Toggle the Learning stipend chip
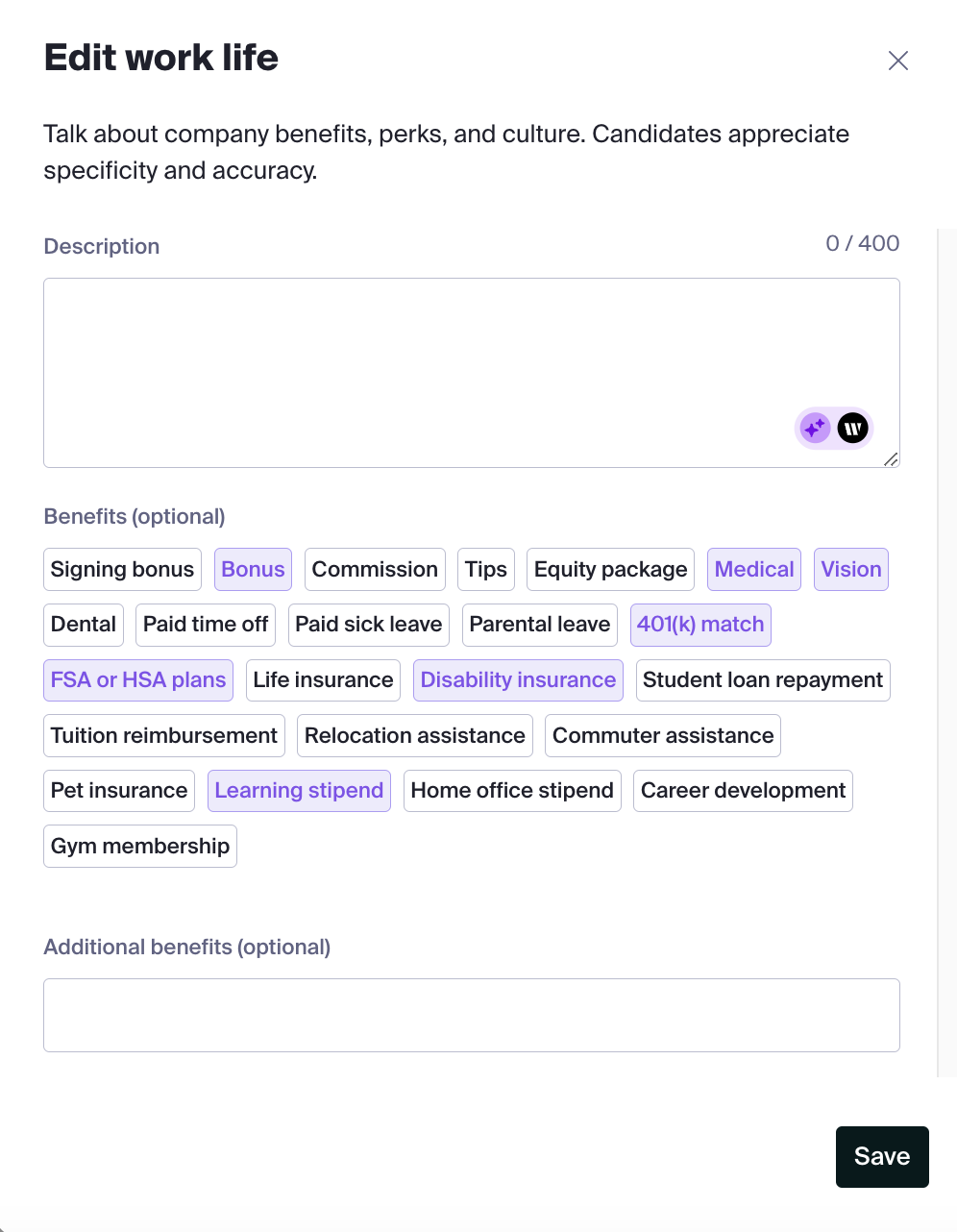Viewport: 957px width, 1232px height. [299, 791]
